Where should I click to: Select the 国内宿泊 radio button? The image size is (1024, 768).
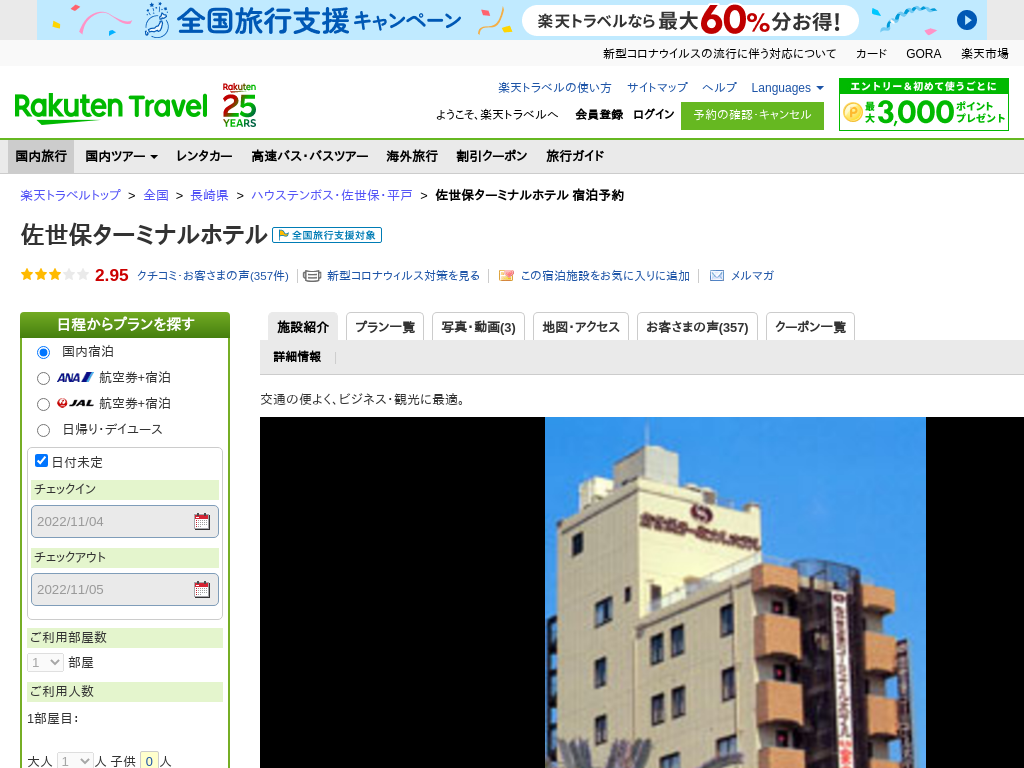[x=43, y=353]
